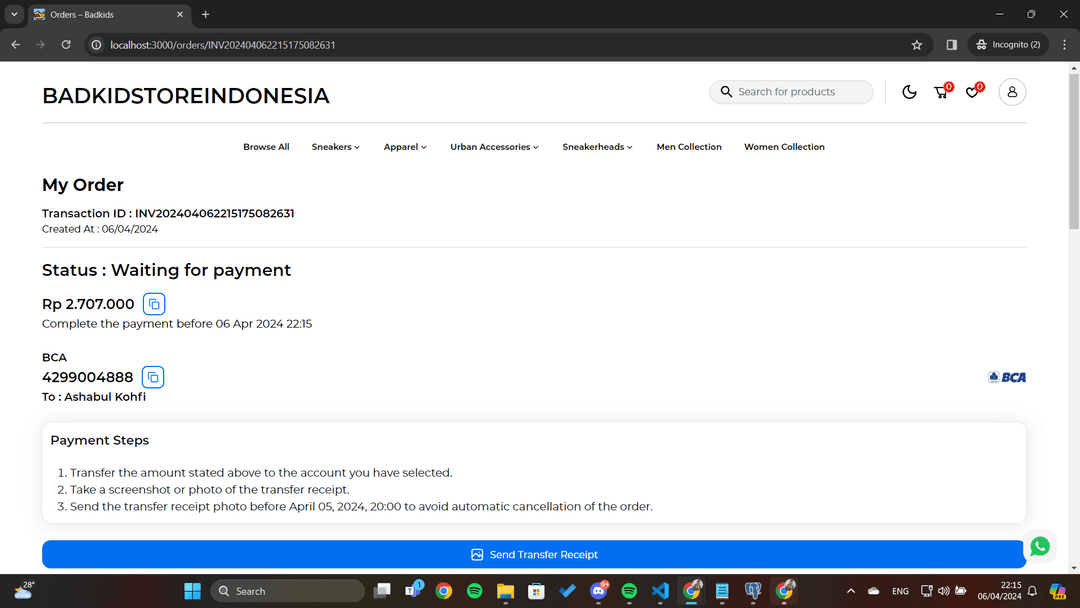Go to Women Collection

tap(784, 147)
